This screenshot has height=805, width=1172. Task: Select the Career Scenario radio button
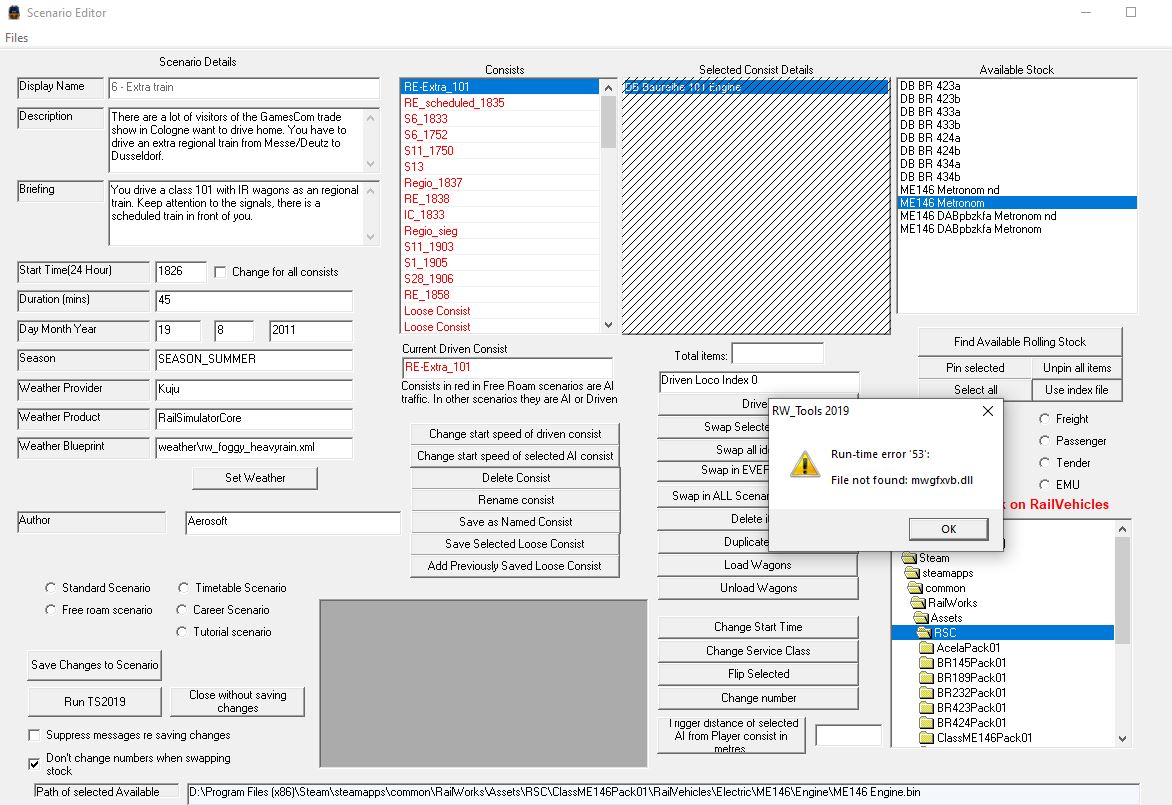pos(182,610)
